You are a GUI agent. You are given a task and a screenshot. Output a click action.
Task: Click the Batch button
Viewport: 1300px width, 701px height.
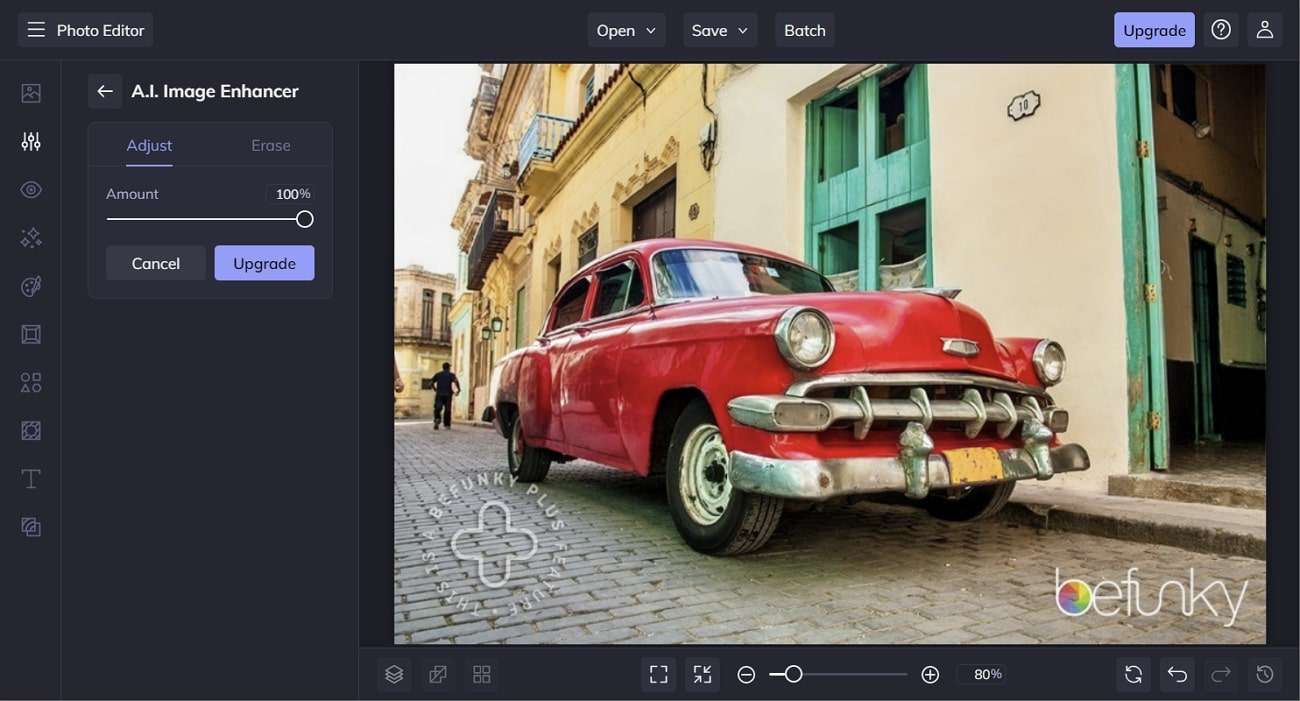point(804,30)
